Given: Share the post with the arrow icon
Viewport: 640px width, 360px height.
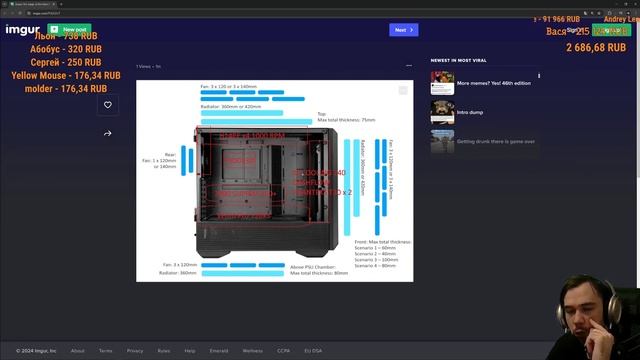Looking at the screenshot, I should click(x=108, y=133).
